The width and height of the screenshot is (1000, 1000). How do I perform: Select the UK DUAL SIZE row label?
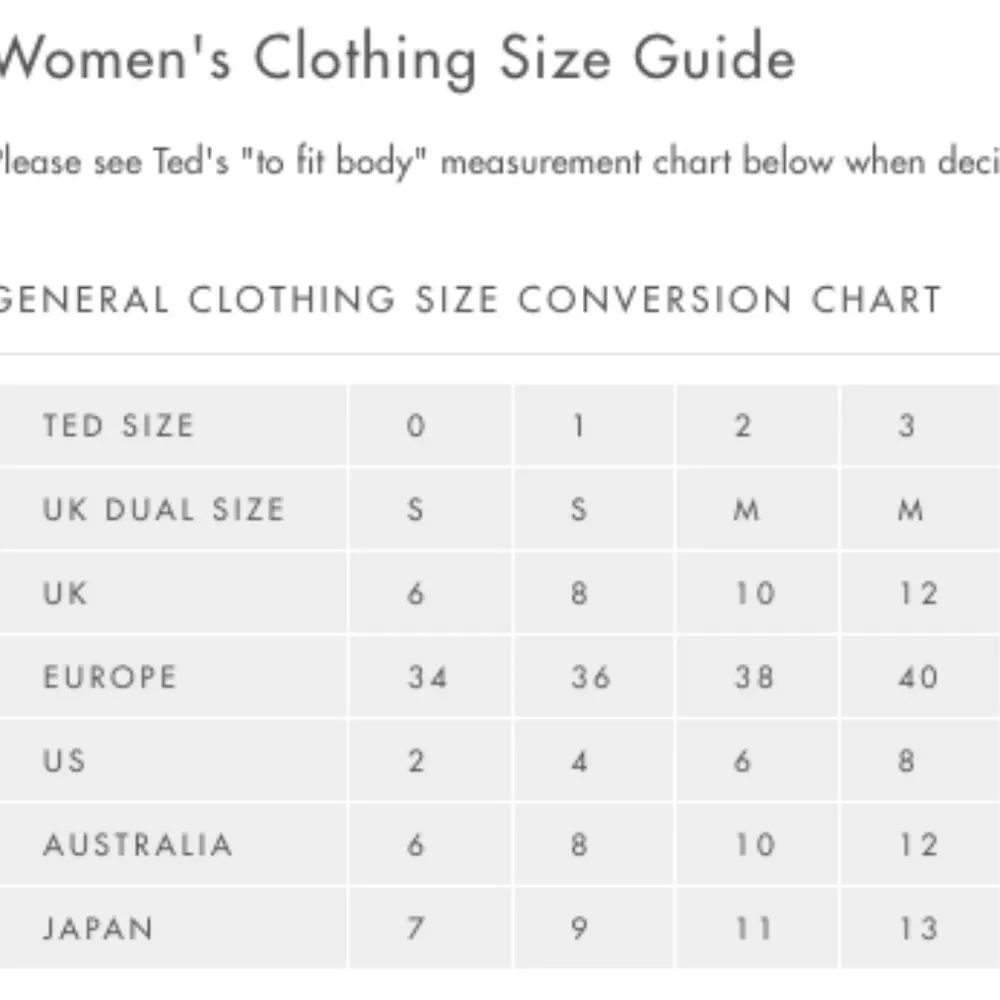coord(163,510)
